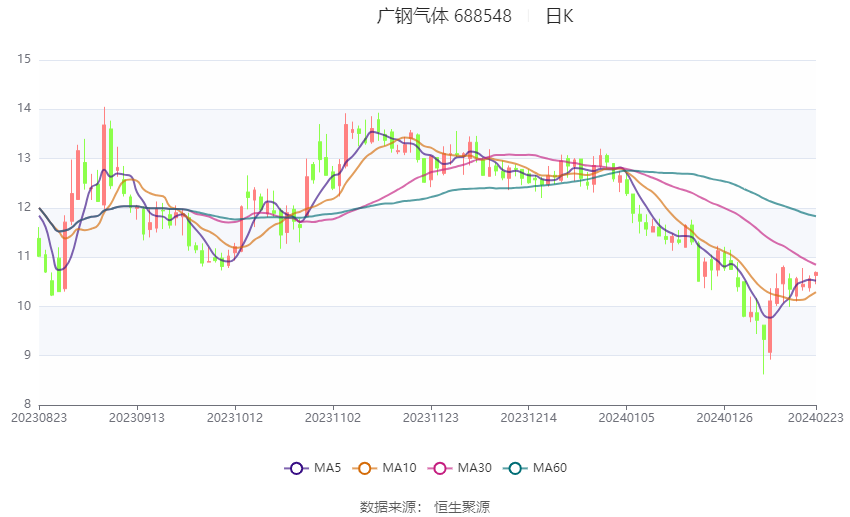The height and width of the screenshot is (517, 850).
Task: Toggle the MA60 legend series
Action: click(535, 468)
